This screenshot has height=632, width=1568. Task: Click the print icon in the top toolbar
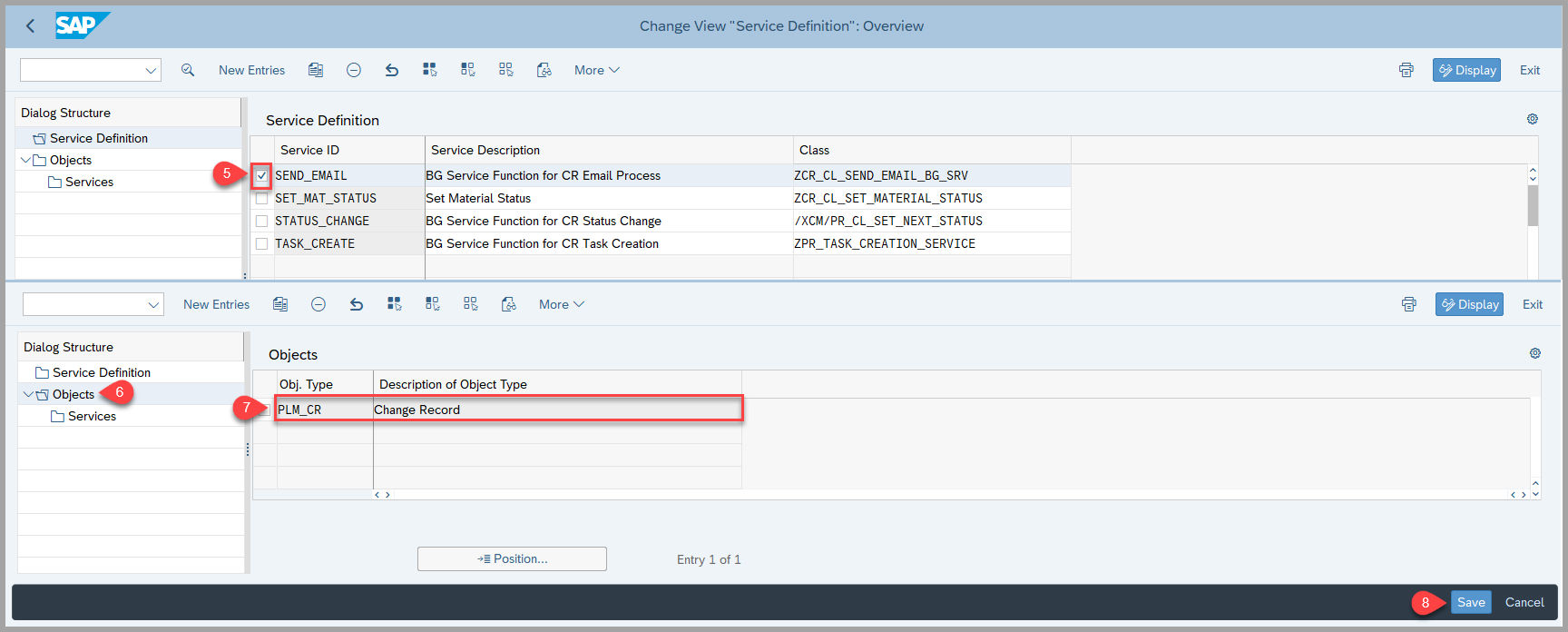click(x=1406, y=70)
